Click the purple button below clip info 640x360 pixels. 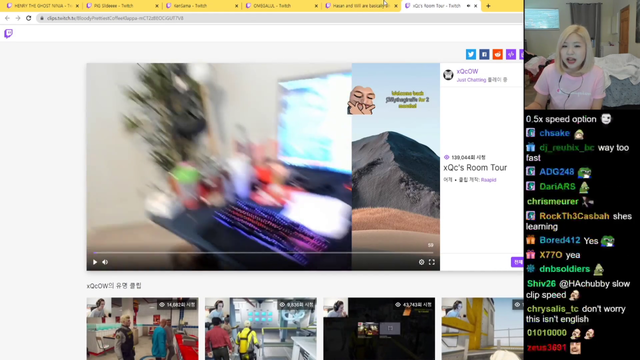pos(517,262)
